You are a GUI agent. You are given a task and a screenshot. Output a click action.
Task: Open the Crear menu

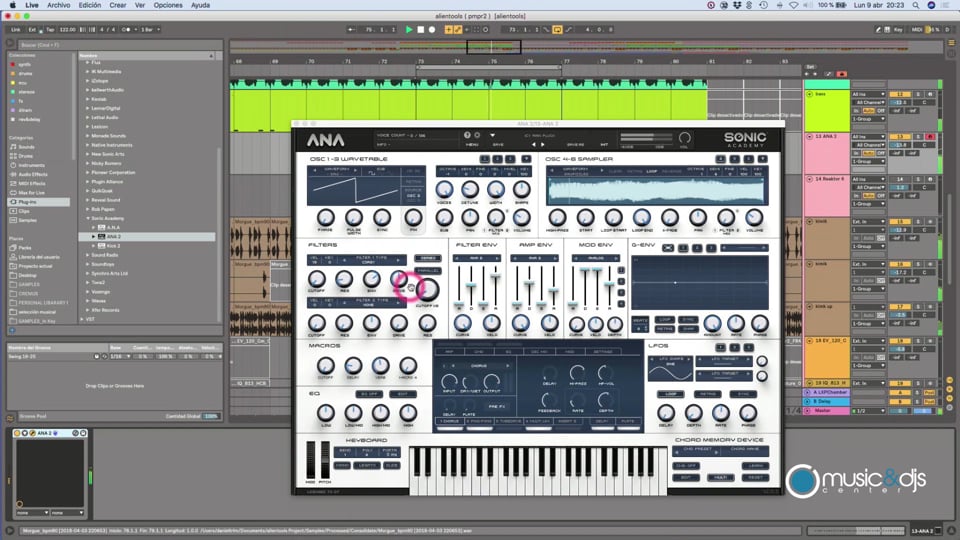[x=118, y=5]
